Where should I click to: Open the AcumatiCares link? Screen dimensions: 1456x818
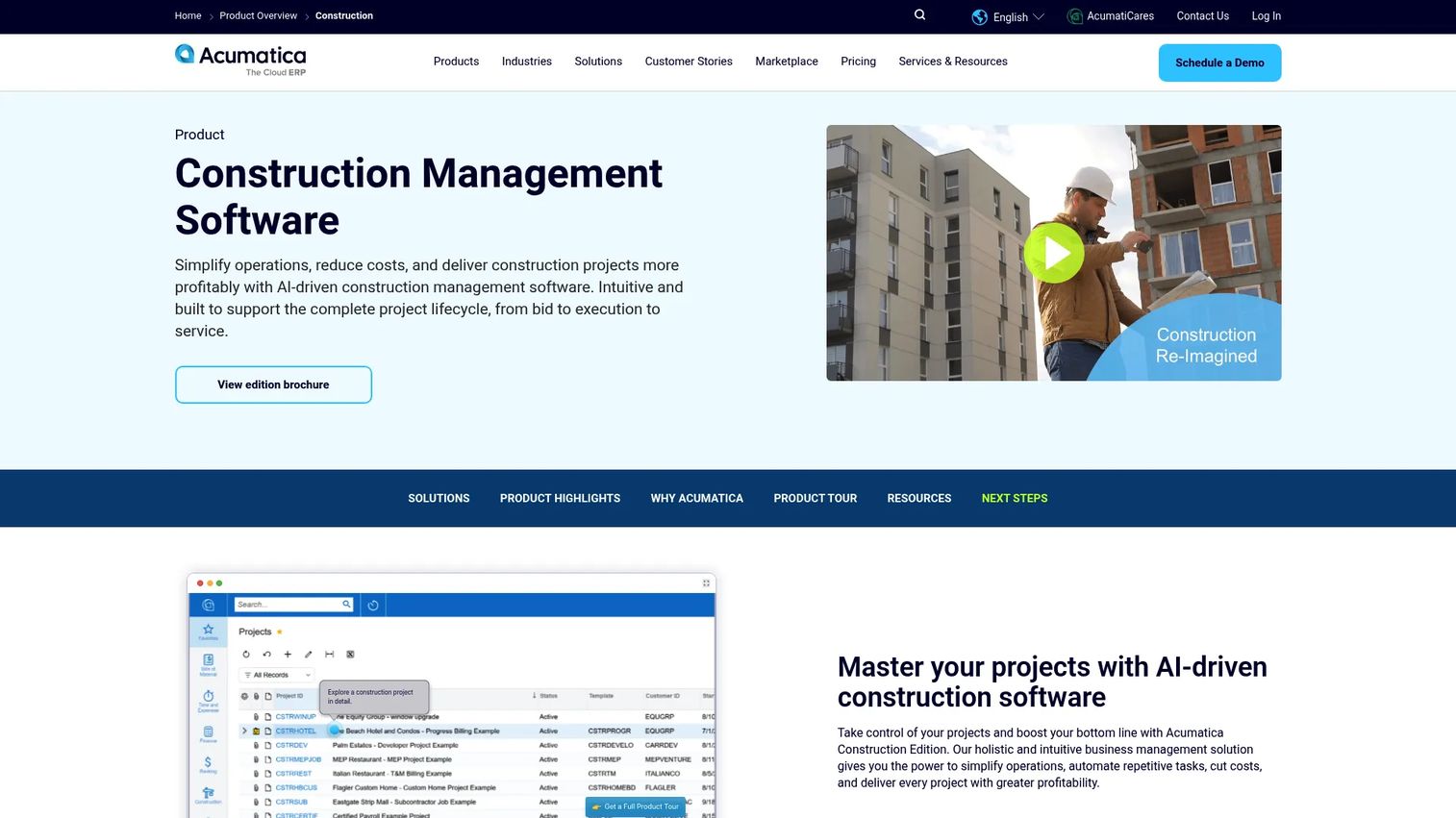point(1120,16)
